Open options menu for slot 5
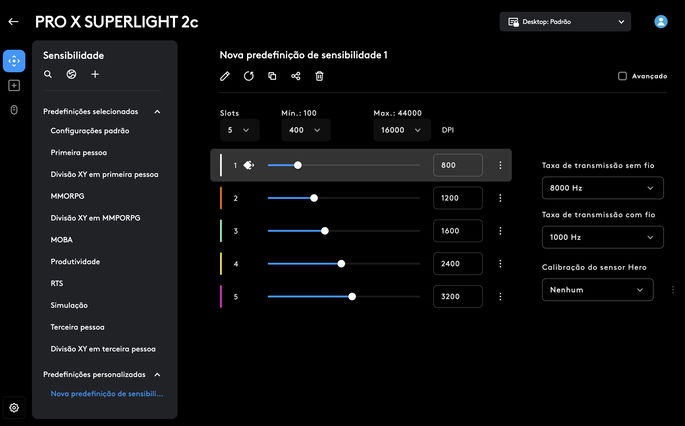Image resolution: width=685 pixels, height=426 pixels. point(500,296)
